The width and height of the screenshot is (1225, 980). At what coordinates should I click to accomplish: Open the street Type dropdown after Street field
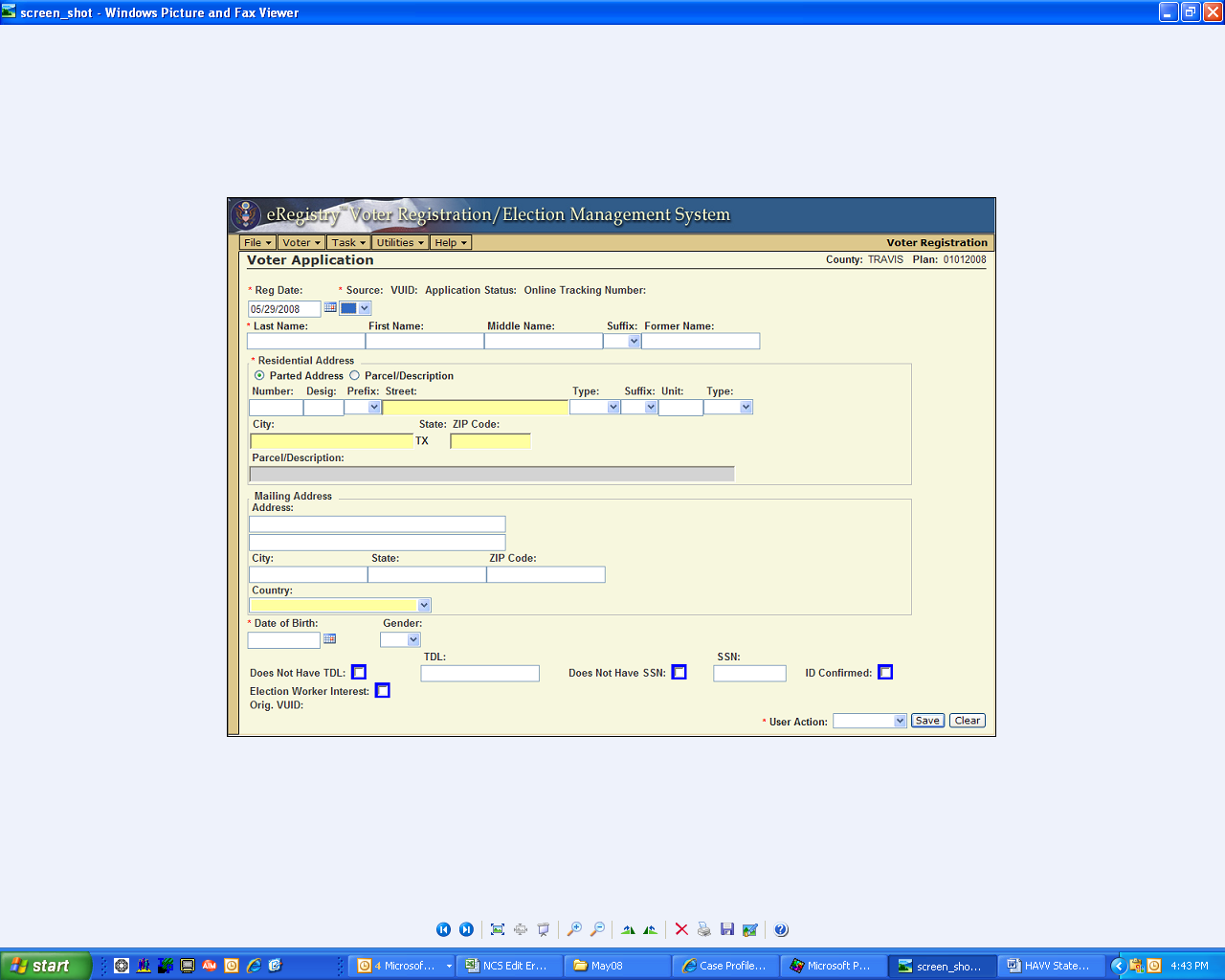tap(595, 407)
